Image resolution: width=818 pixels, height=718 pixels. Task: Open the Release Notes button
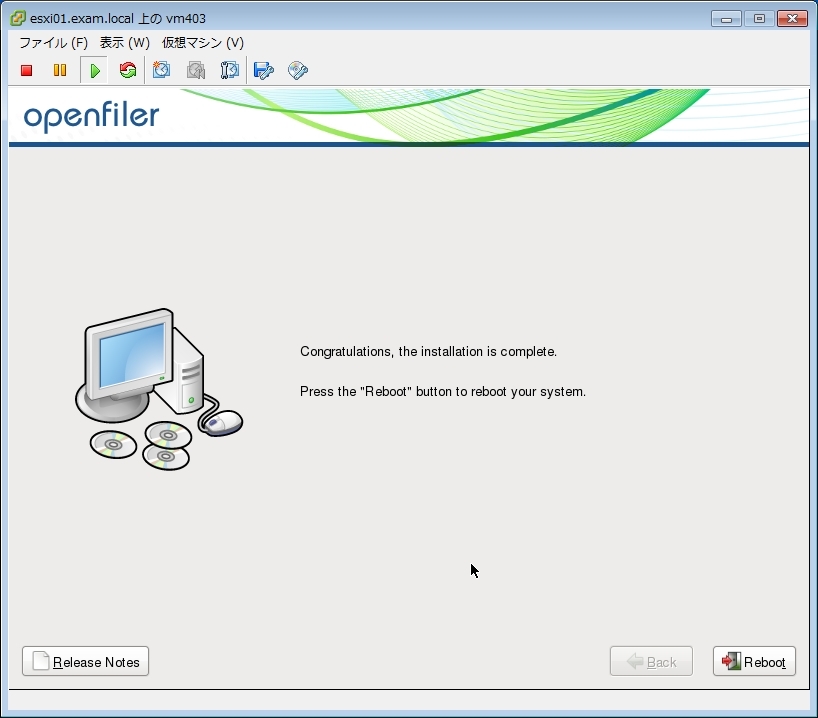click(x=86, y=661)
